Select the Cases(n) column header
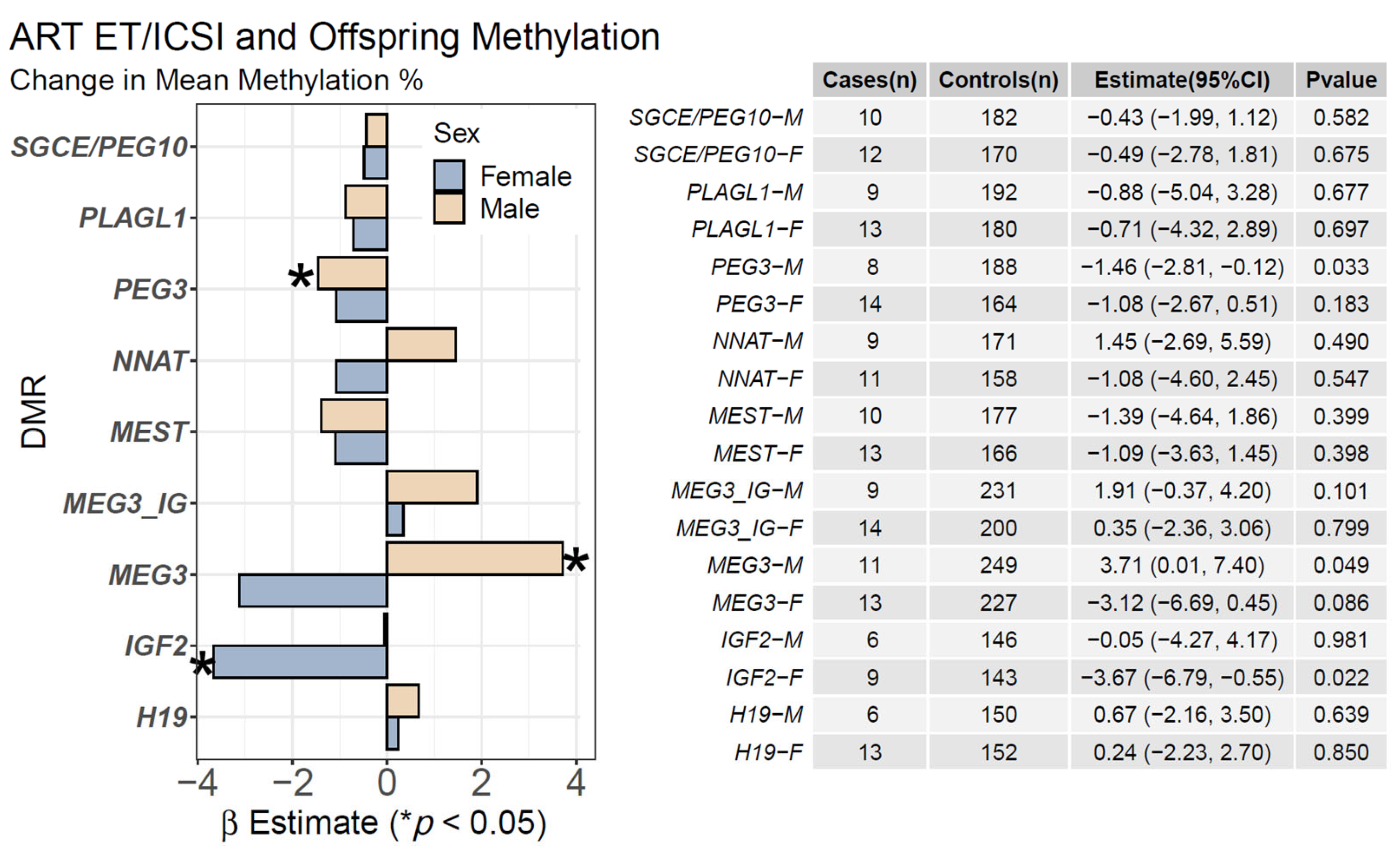The image size is (1400, 858). click(869, 80)
